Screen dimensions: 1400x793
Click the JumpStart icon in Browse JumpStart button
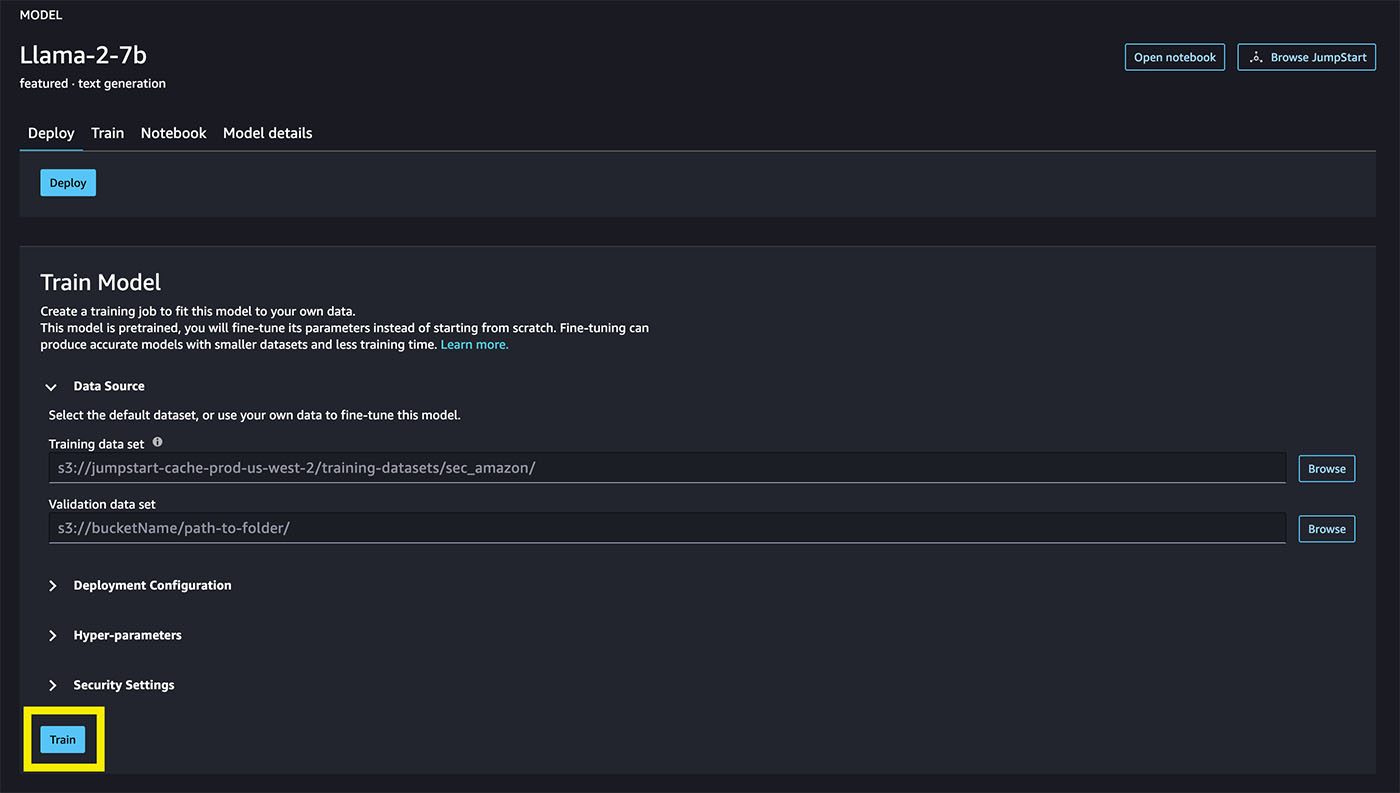click(1255, 57)
